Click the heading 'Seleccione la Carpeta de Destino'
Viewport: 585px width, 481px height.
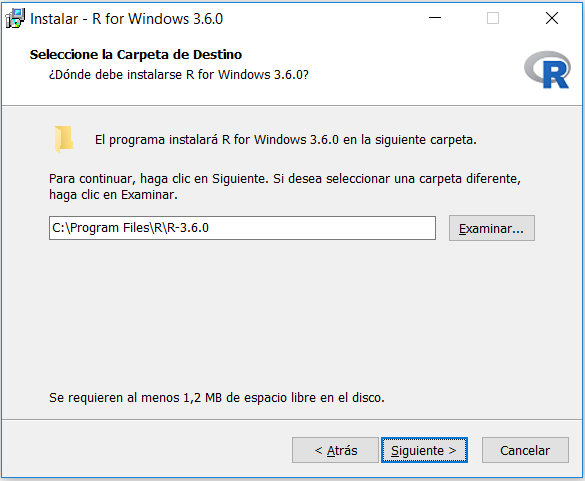point(136,54)
